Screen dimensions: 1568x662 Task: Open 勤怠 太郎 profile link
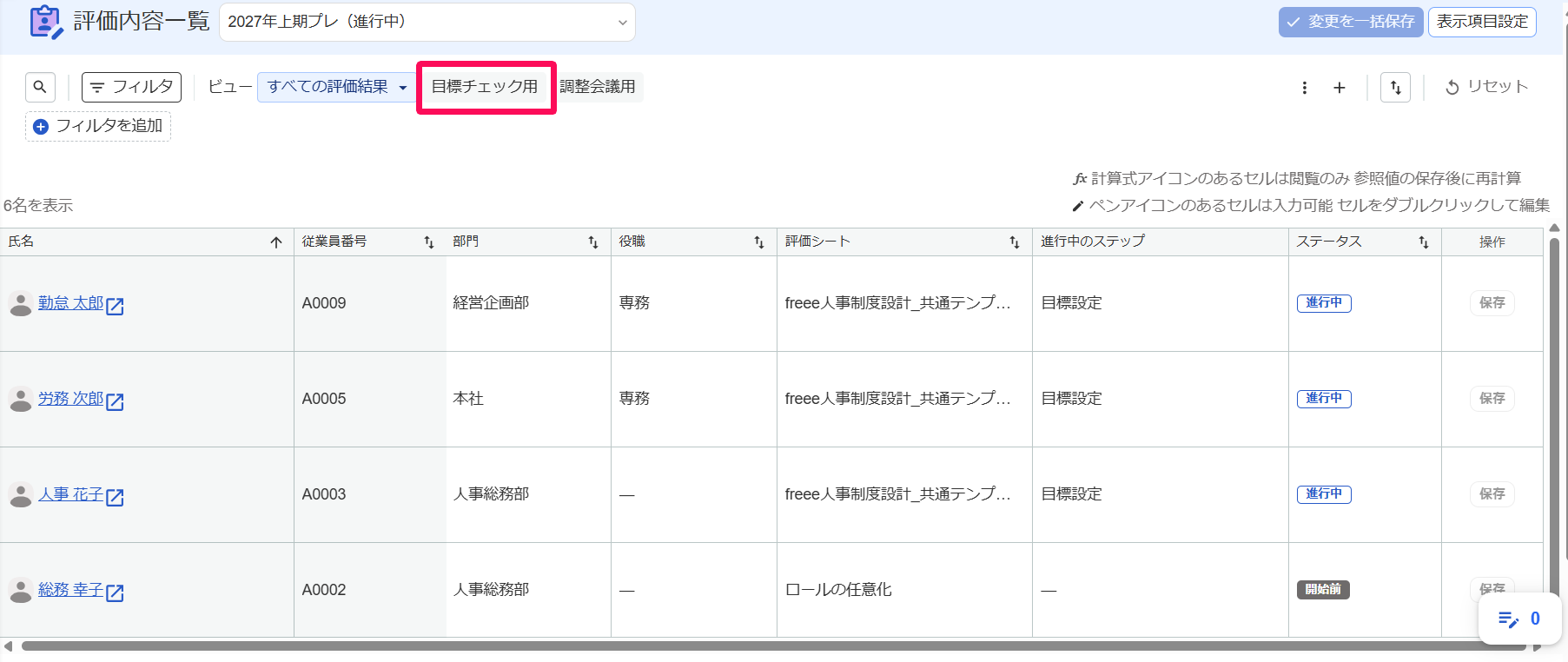coord(70,303)
